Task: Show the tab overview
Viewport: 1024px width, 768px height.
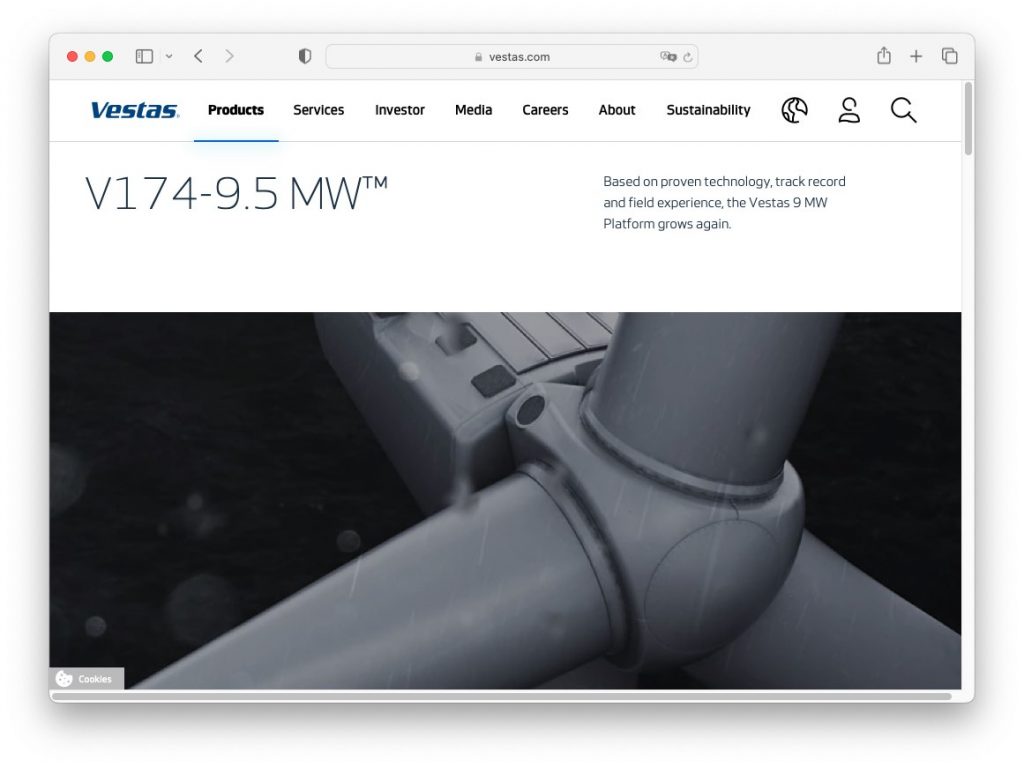Action: pos(950,56)
